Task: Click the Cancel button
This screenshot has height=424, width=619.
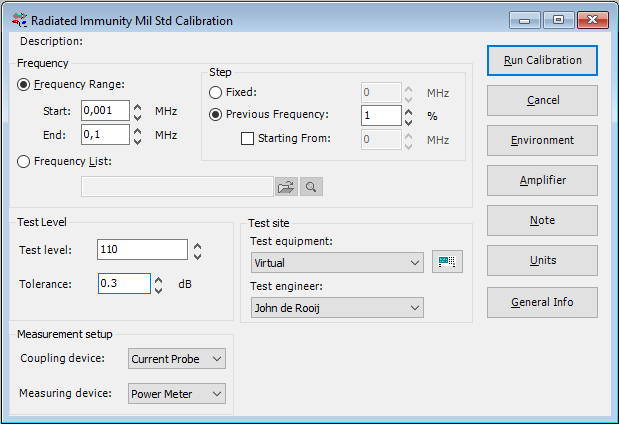Action: [542, 100]
